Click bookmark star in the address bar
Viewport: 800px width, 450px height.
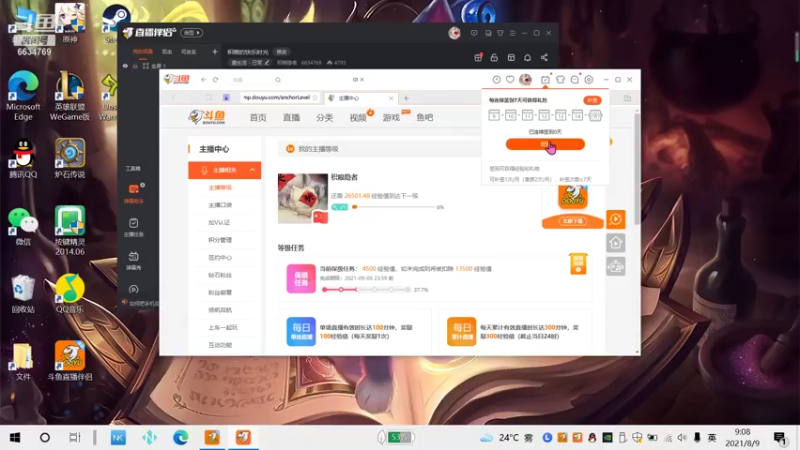point(315,97)
